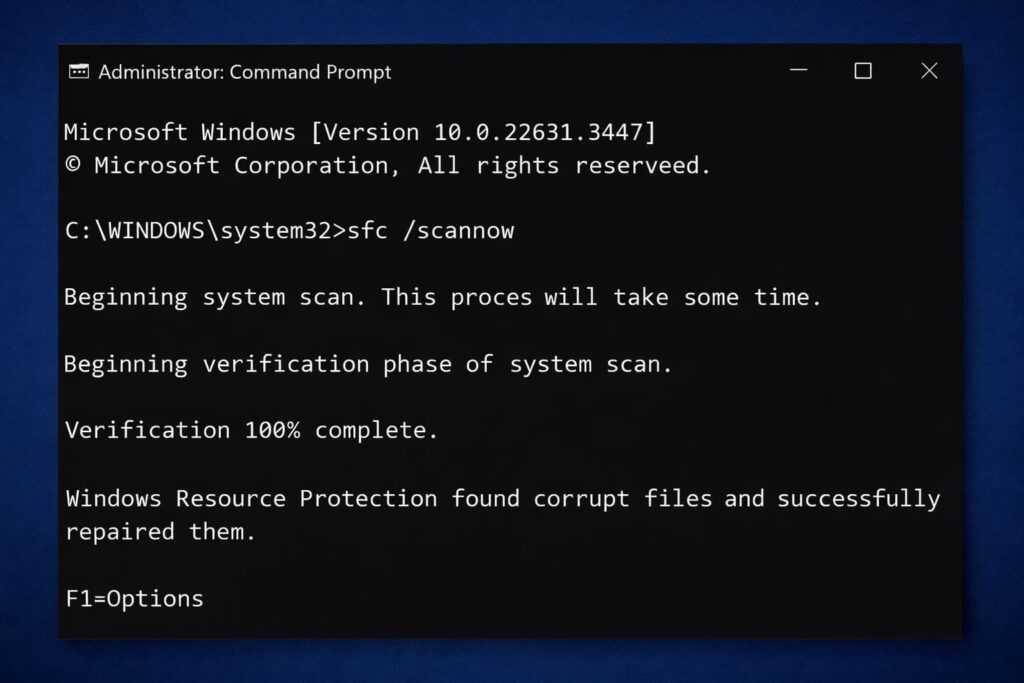Click the "Beginning verification phase" line

(x=368, y=364)
